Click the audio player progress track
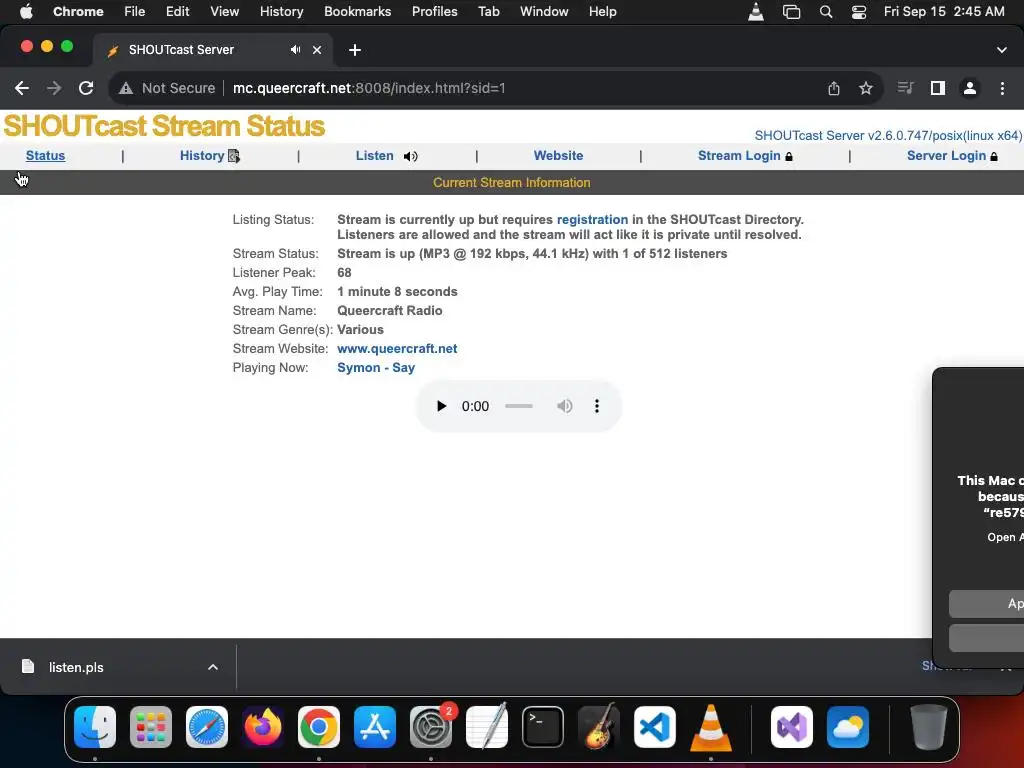This screenshot has width=1024, height=768. tap(519, 406)
